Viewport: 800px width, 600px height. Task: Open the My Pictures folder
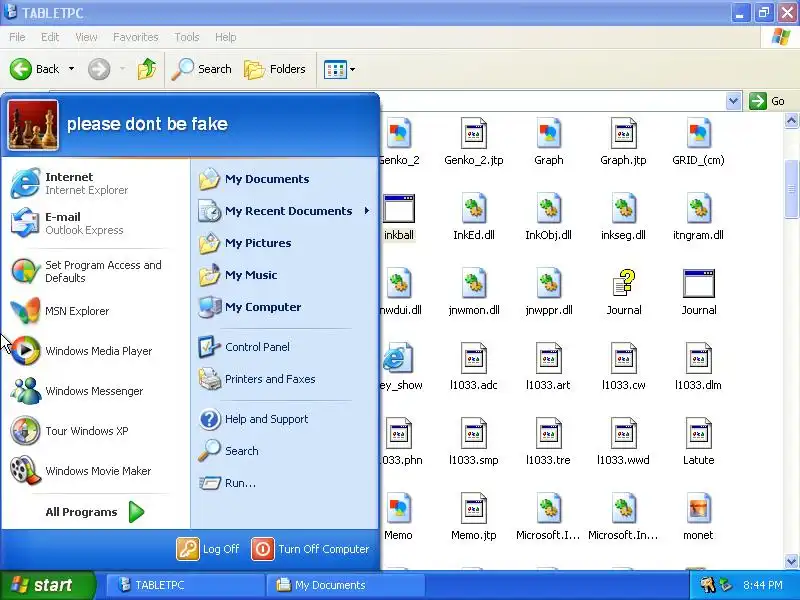(245, 243)
